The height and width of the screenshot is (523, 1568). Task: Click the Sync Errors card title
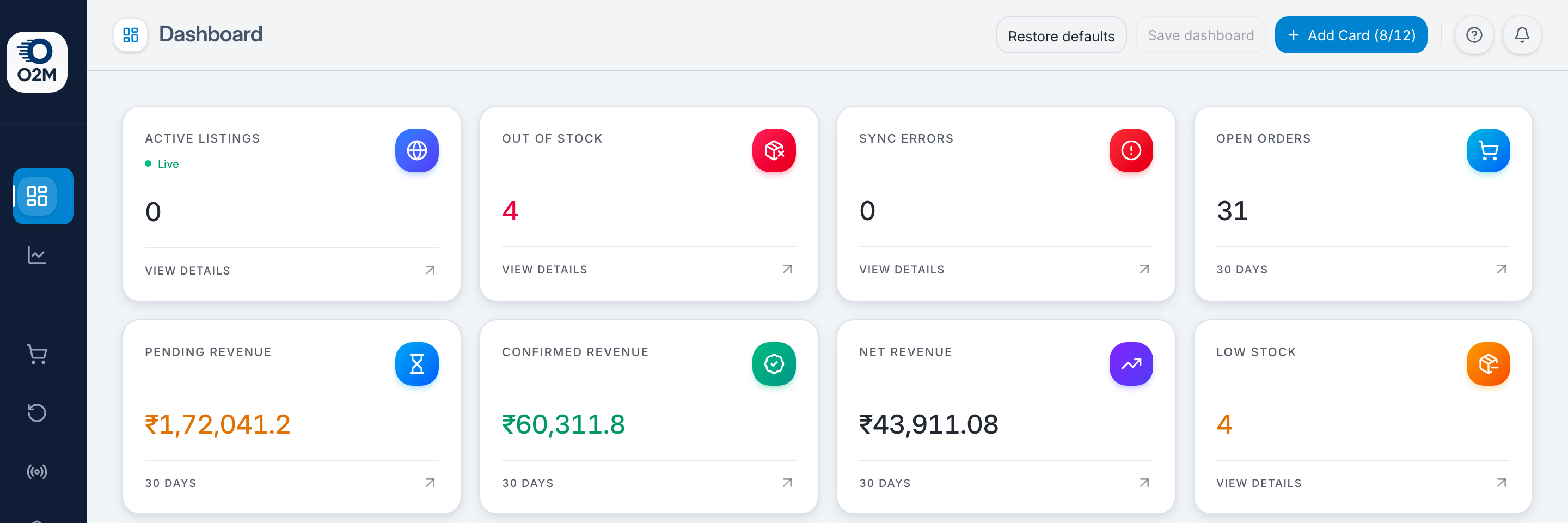[x=906, y=139]
